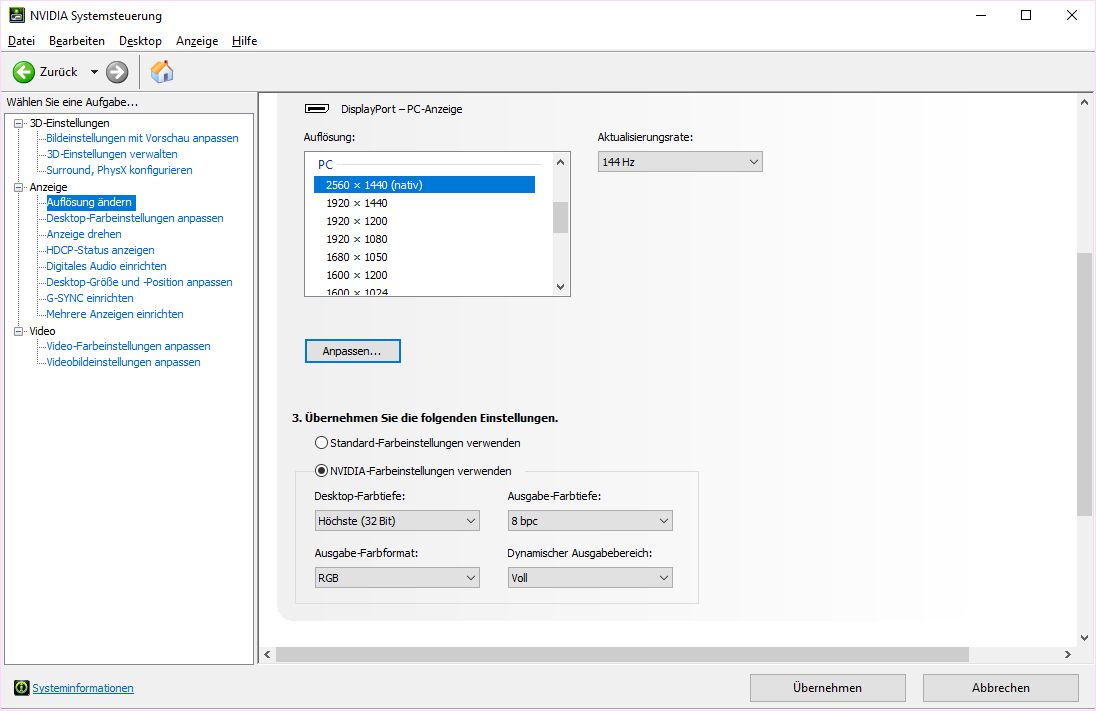The height and width of the screenshot is (711, 1096).
Task: Open the Anzeige menu
Action: 197,41
